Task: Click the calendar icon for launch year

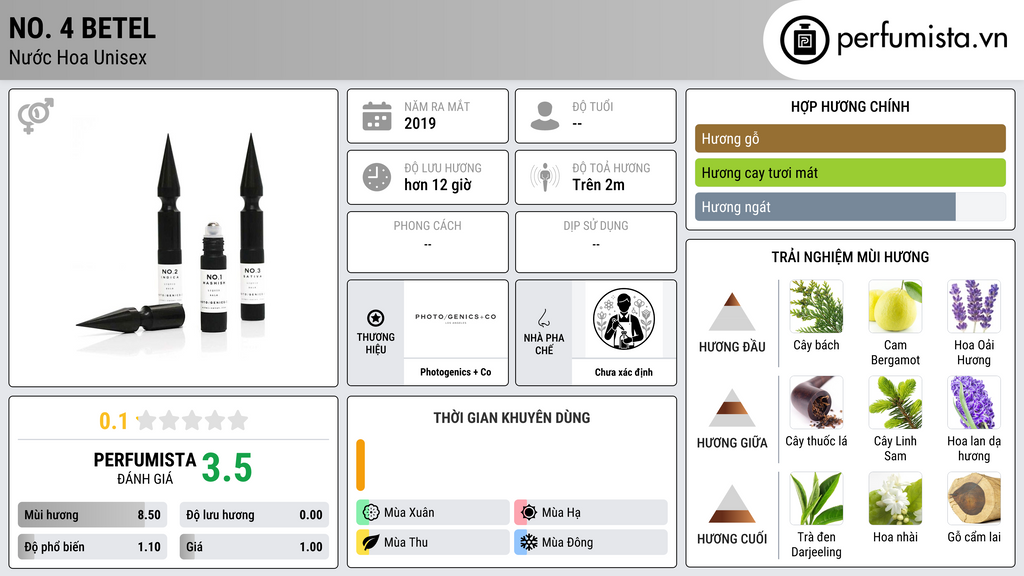Action: coord(377,116)
